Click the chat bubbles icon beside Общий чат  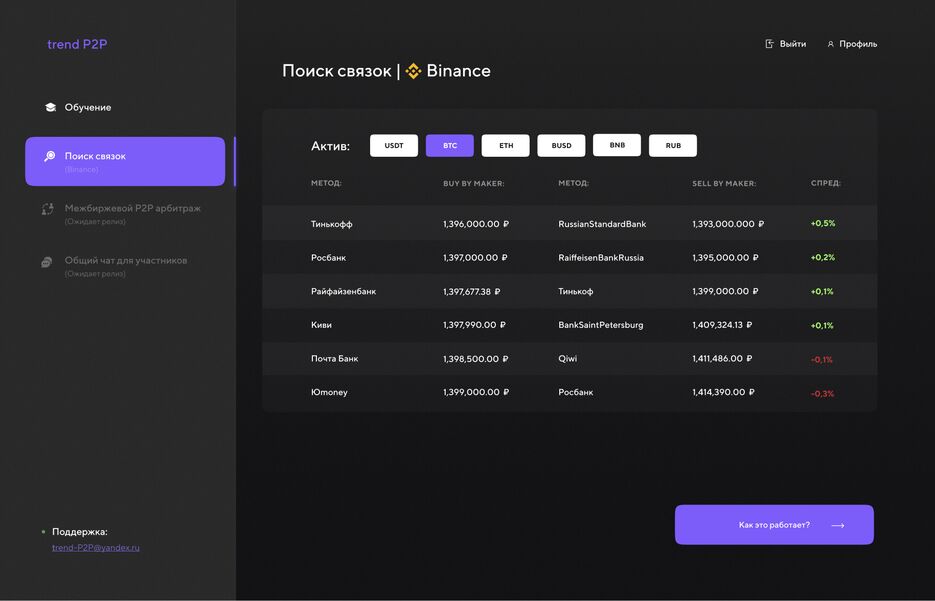click(47, 262)
